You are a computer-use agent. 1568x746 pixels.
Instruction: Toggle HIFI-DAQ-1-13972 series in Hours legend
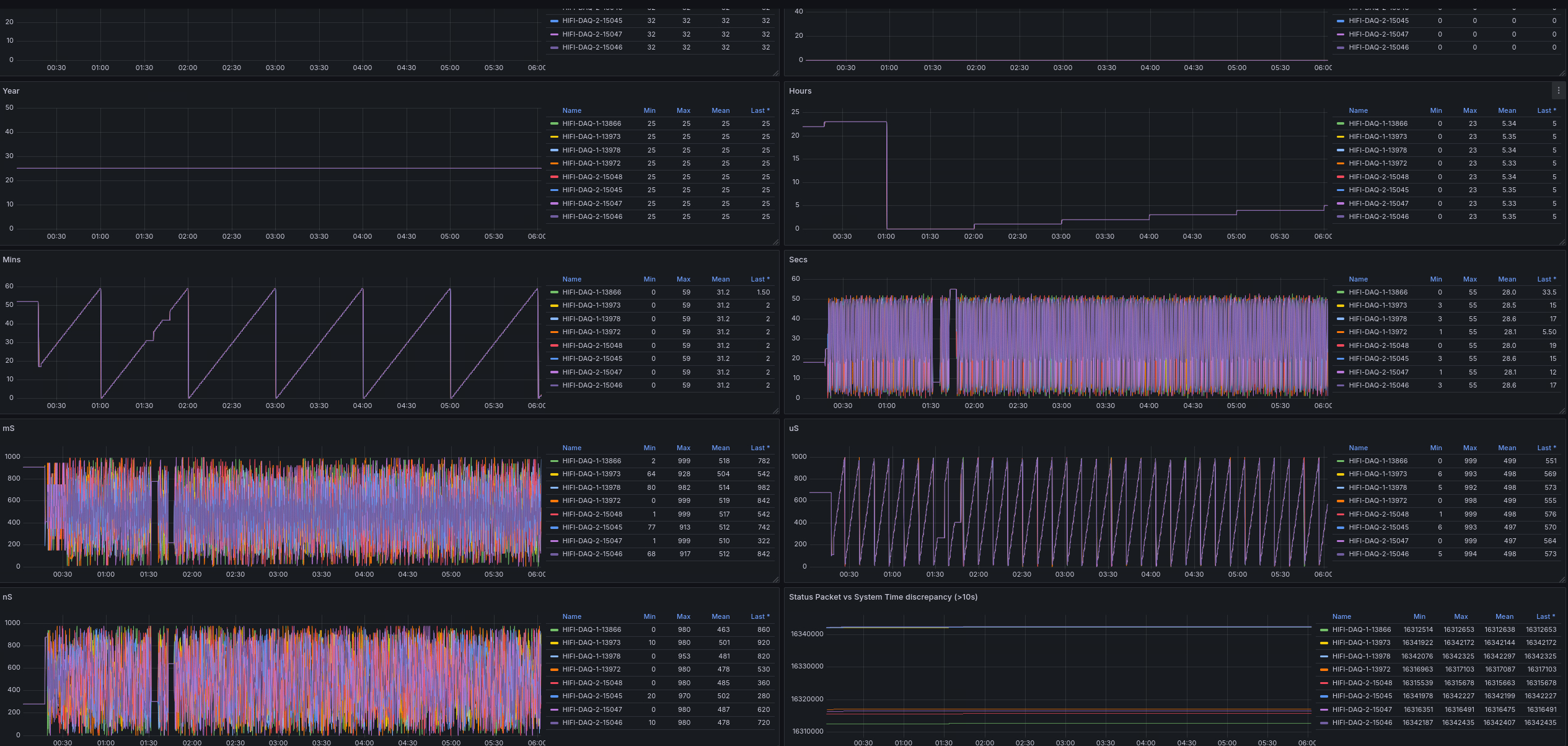point(1378,163)
